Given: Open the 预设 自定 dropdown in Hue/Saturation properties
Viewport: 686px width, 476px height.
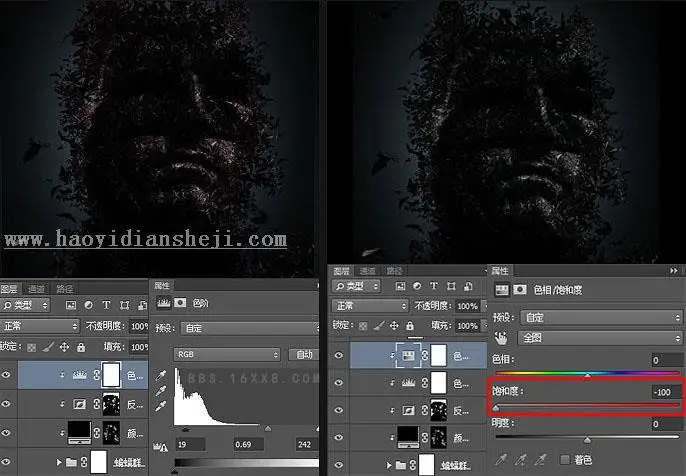Looking at the screenshot, I should coord(601,317).
